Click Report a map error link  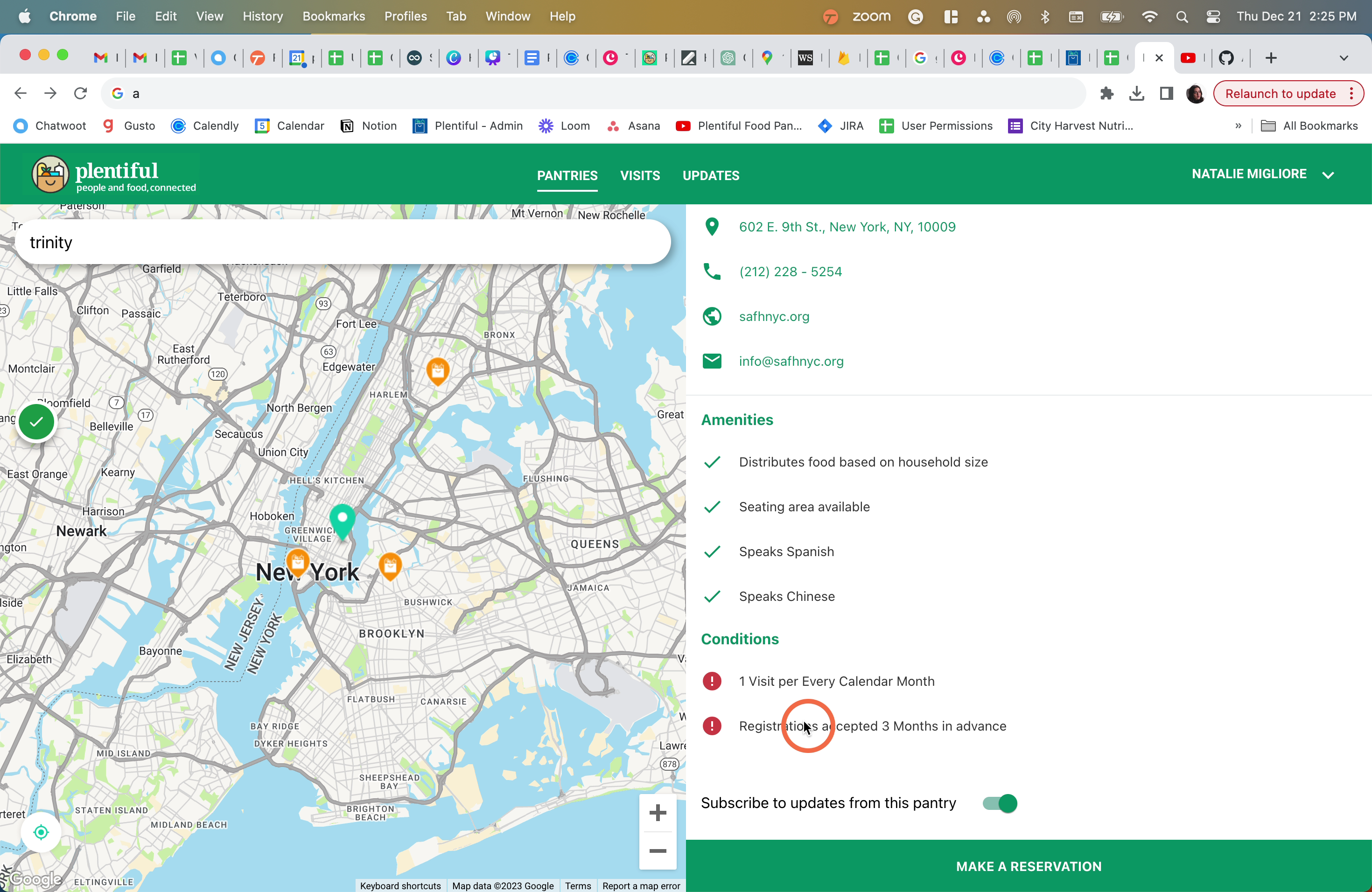(641, 885)
